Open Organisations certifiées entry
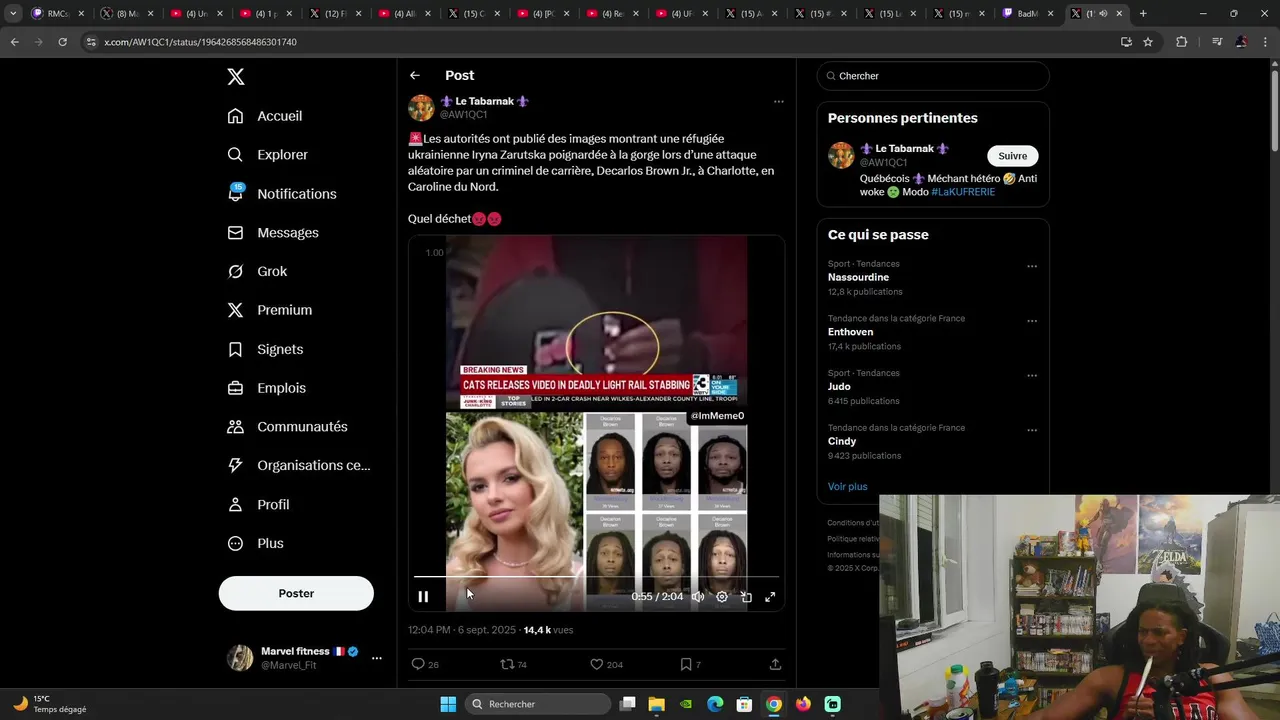 [x=298, y=466]
